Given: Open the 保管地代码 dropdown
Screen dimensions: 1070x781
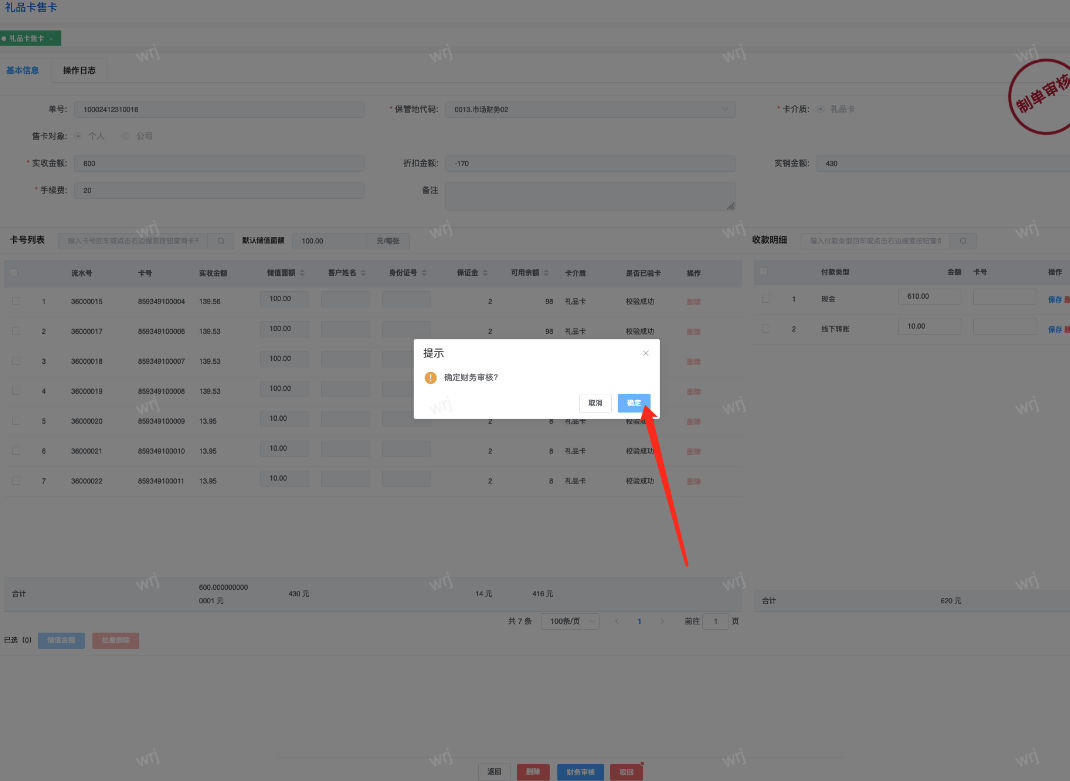Looking at the screenshot, I should (x=590, y=109).
